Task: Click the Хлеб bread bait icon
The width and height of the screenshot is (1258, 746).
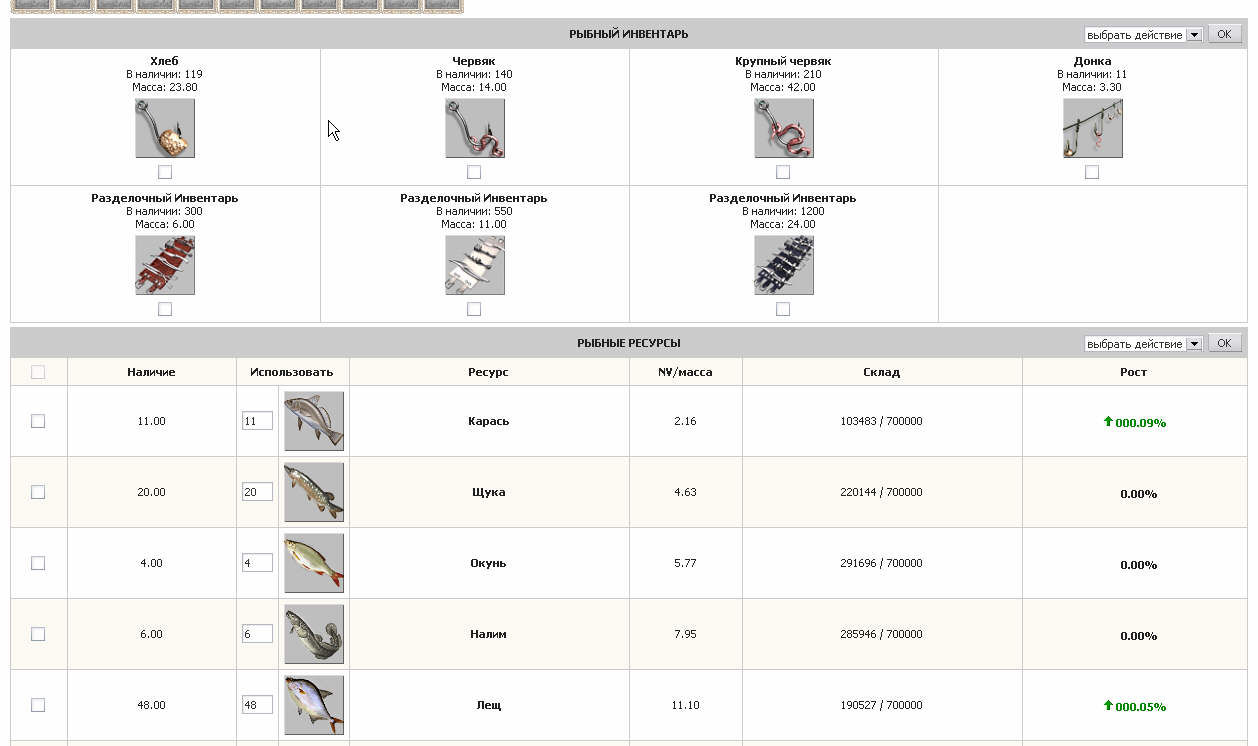Action: tap(165, 128)
